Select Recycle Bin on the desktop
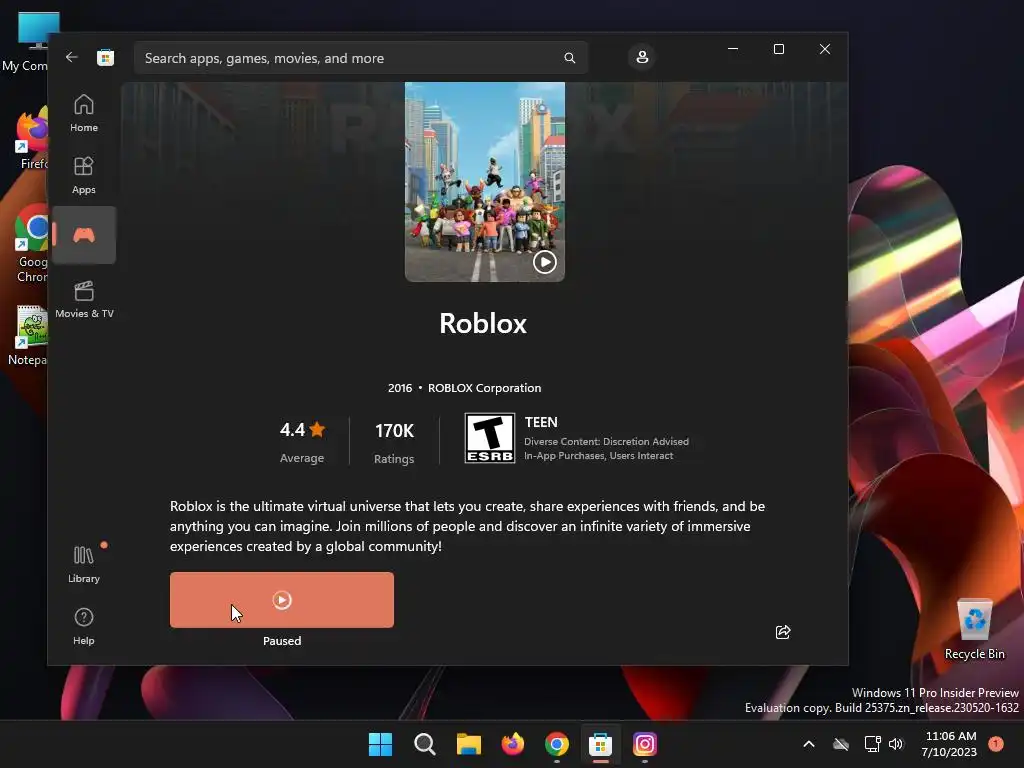Screen dimensions: 1024x768 [x=974, y=629]
